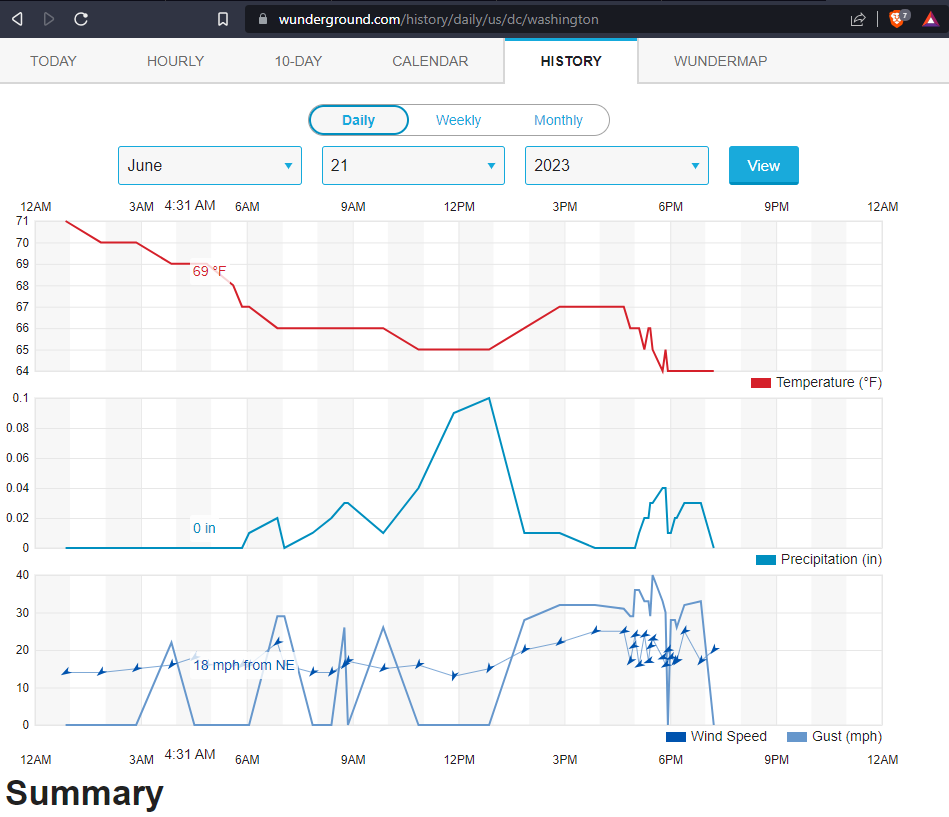Screen dimensions: 949x817
Task: Click the red Temperature legend swatch
Action: (x=761, y=382)
